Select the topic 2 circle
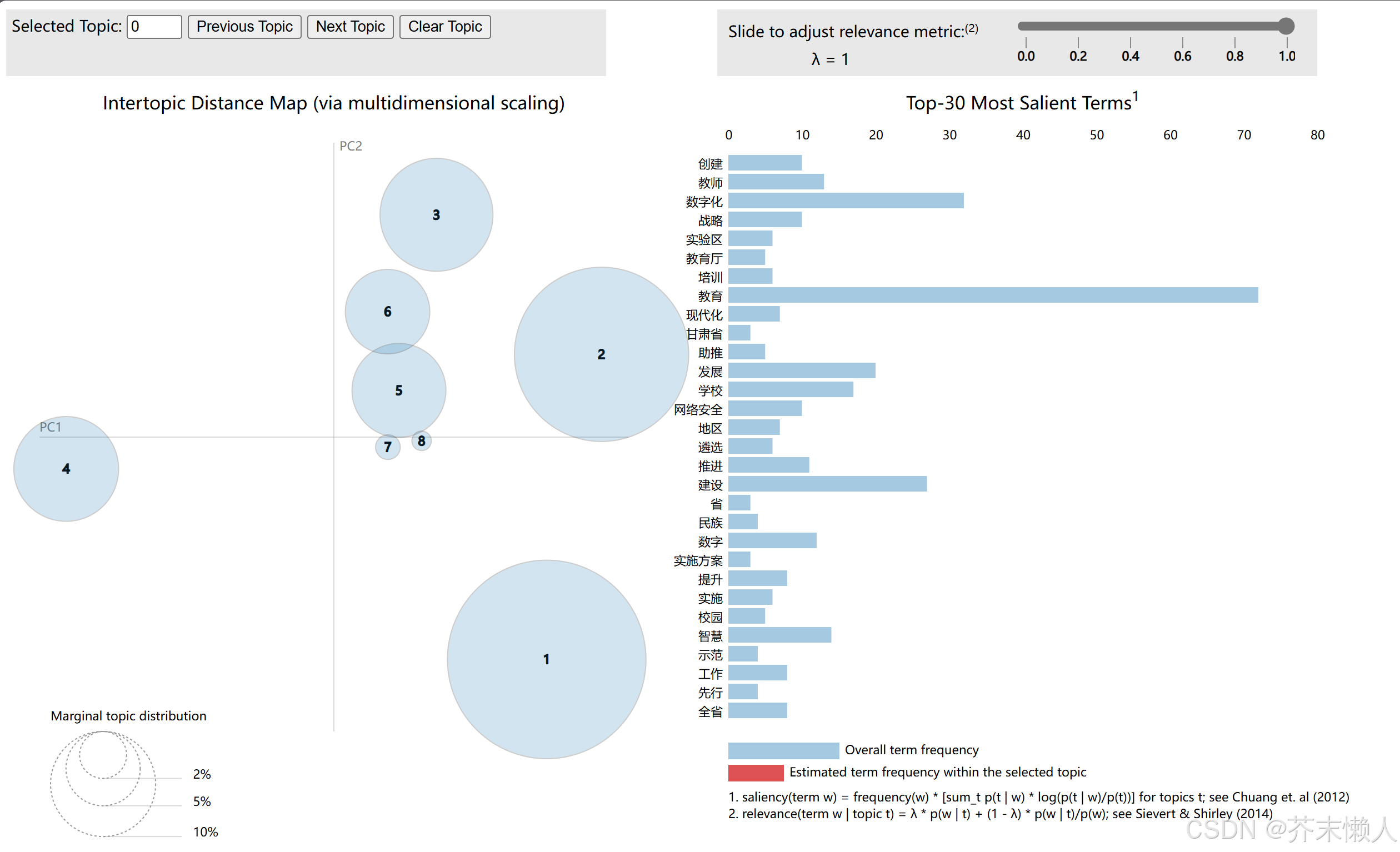Image resolution: width=1400 pixels, height=852 pixels. [601, 354]
